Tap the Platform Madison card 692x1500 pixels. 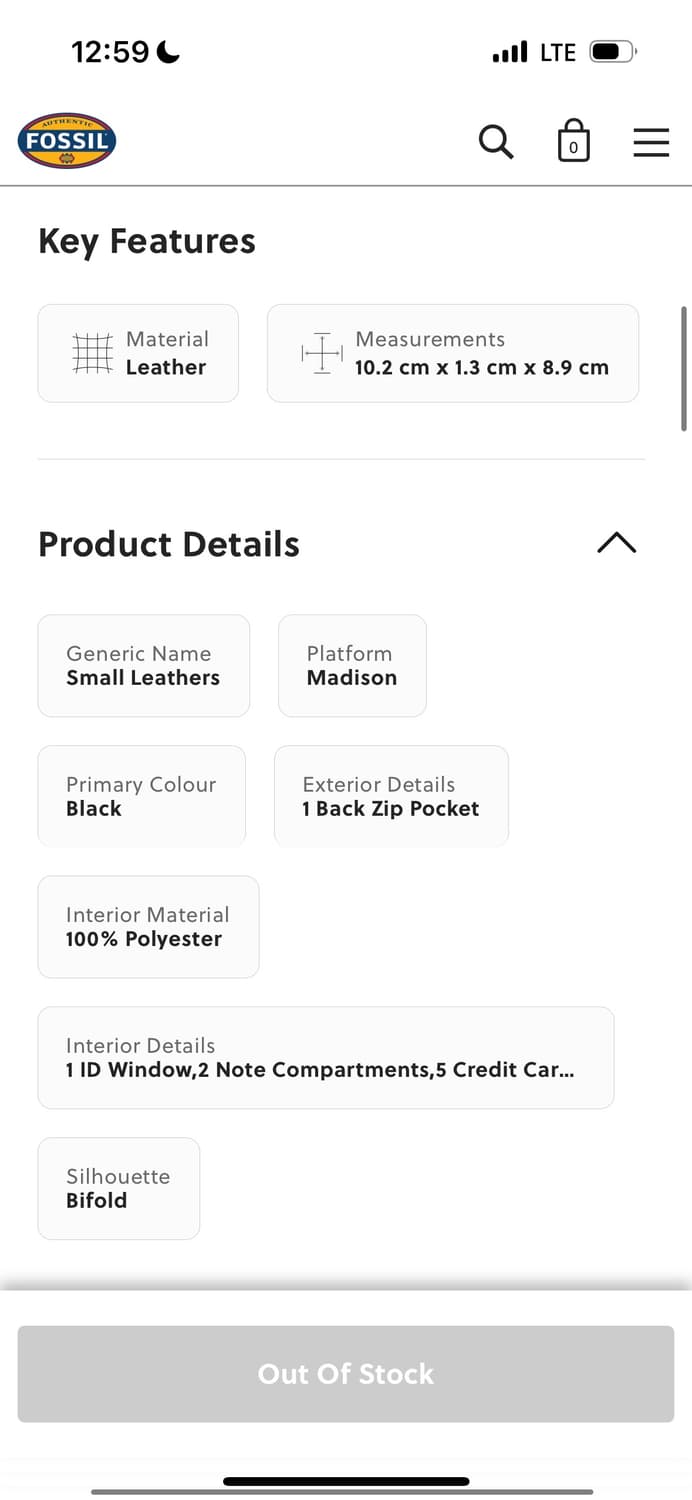tap(352, 666)
